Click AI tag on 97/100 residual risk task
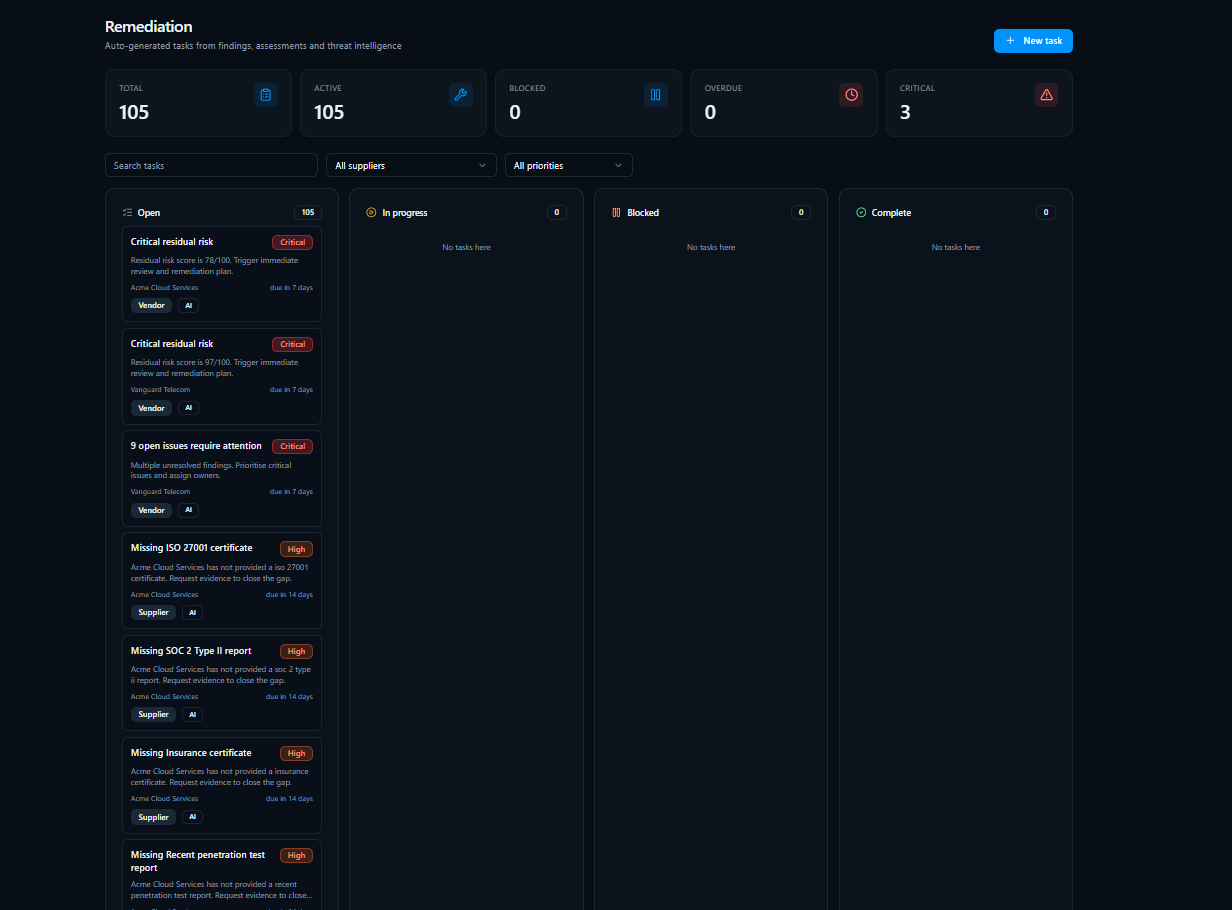Image resolution: width=1232 pixels, height=910 pixels. (188, 408)
